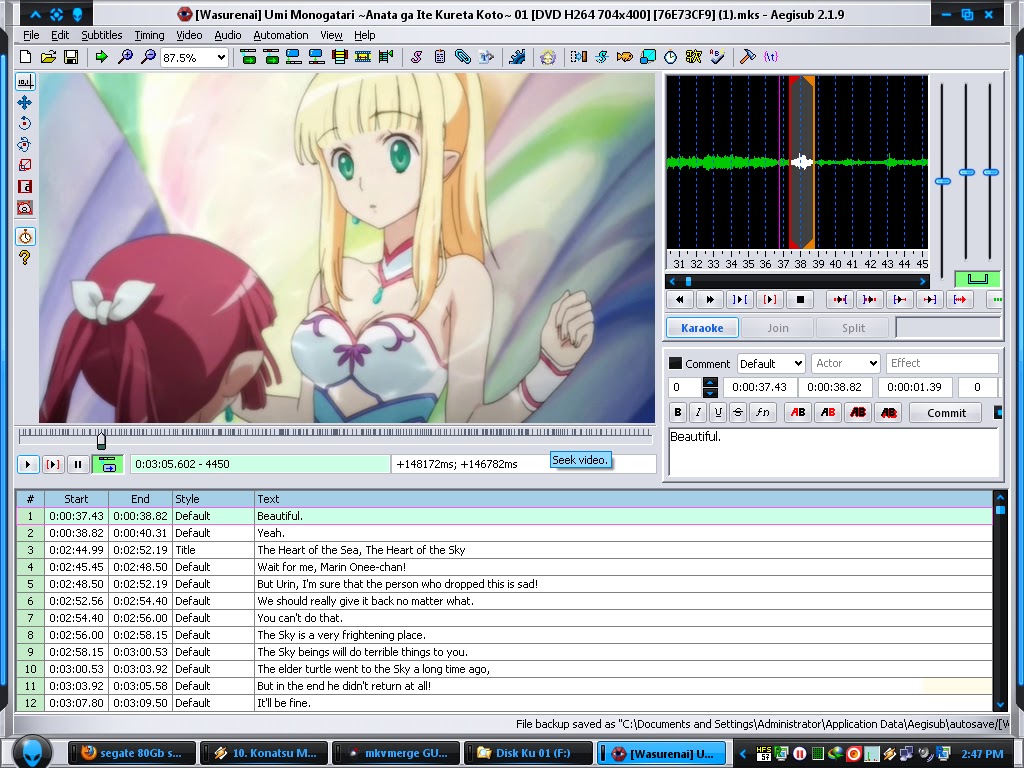Click the New subtitles toolbar icon
Screen dimensions: 1024x768
25,57
